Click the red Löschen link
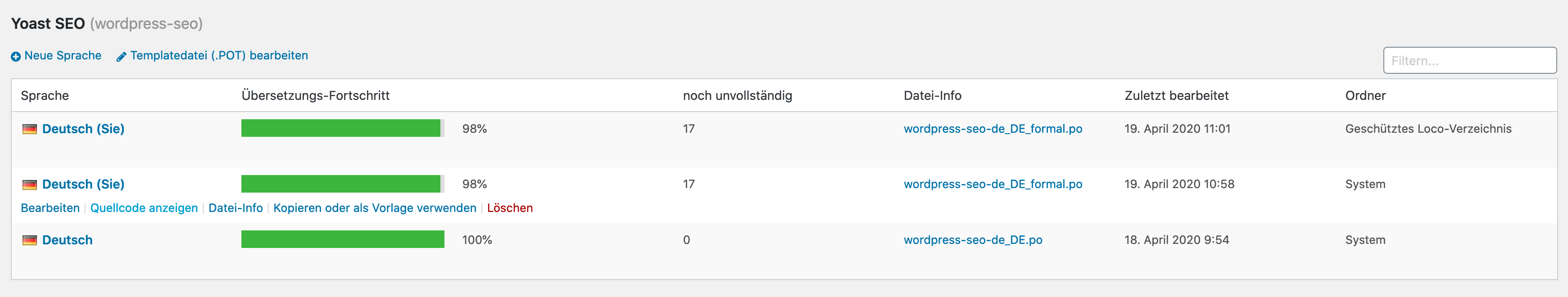The width and height of the screenshot is (1568, 297). click(510, 208)
